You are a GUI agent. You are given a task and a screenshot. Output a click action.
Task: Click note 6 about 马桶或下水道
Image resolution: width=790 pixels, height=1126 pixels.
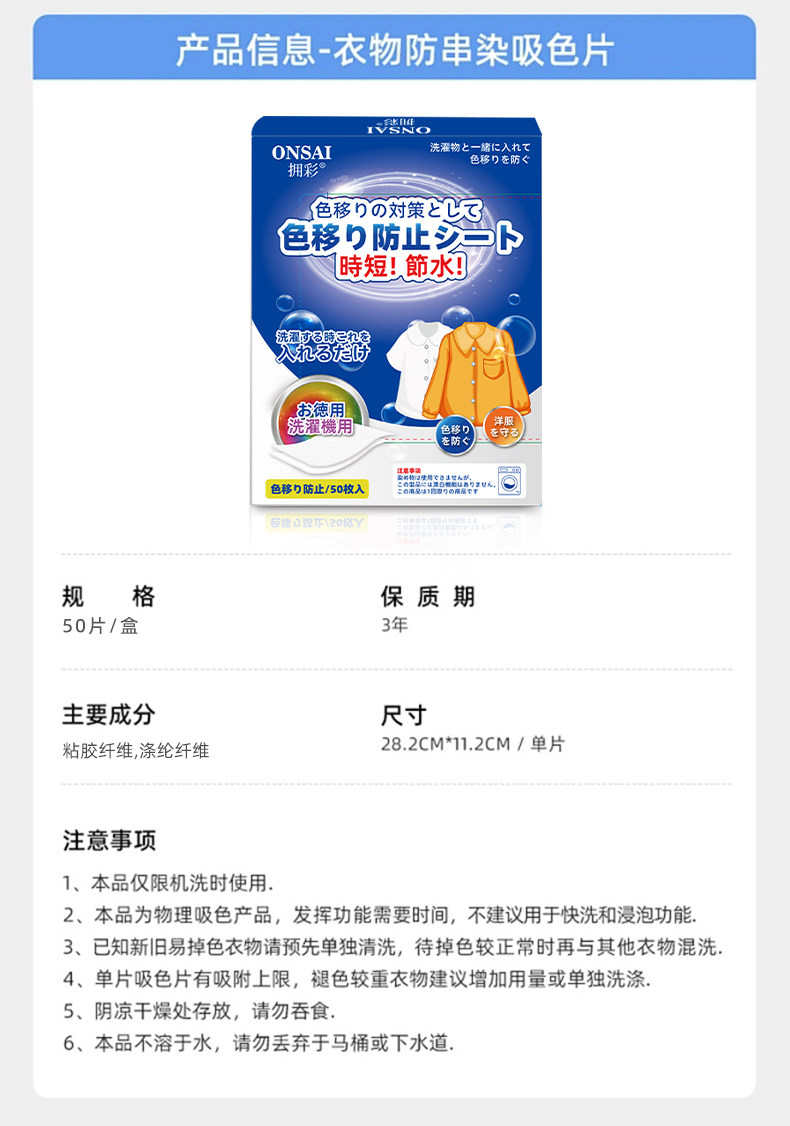pyautogui.click(x=259, y=1043)
